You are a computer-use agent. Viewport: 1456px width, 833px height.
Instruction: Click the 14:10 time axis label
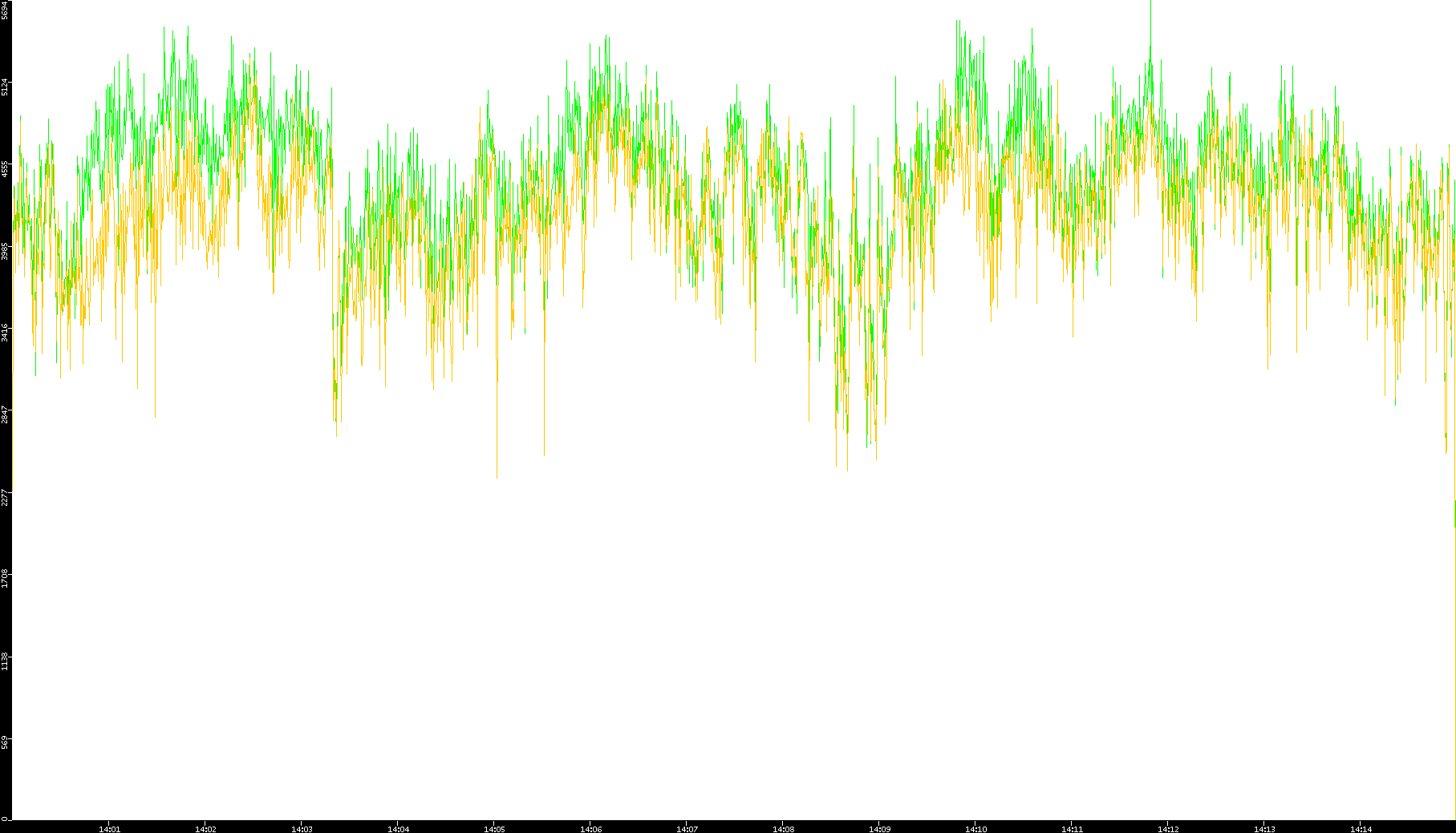pyautogui.click(x=975, y=829)
